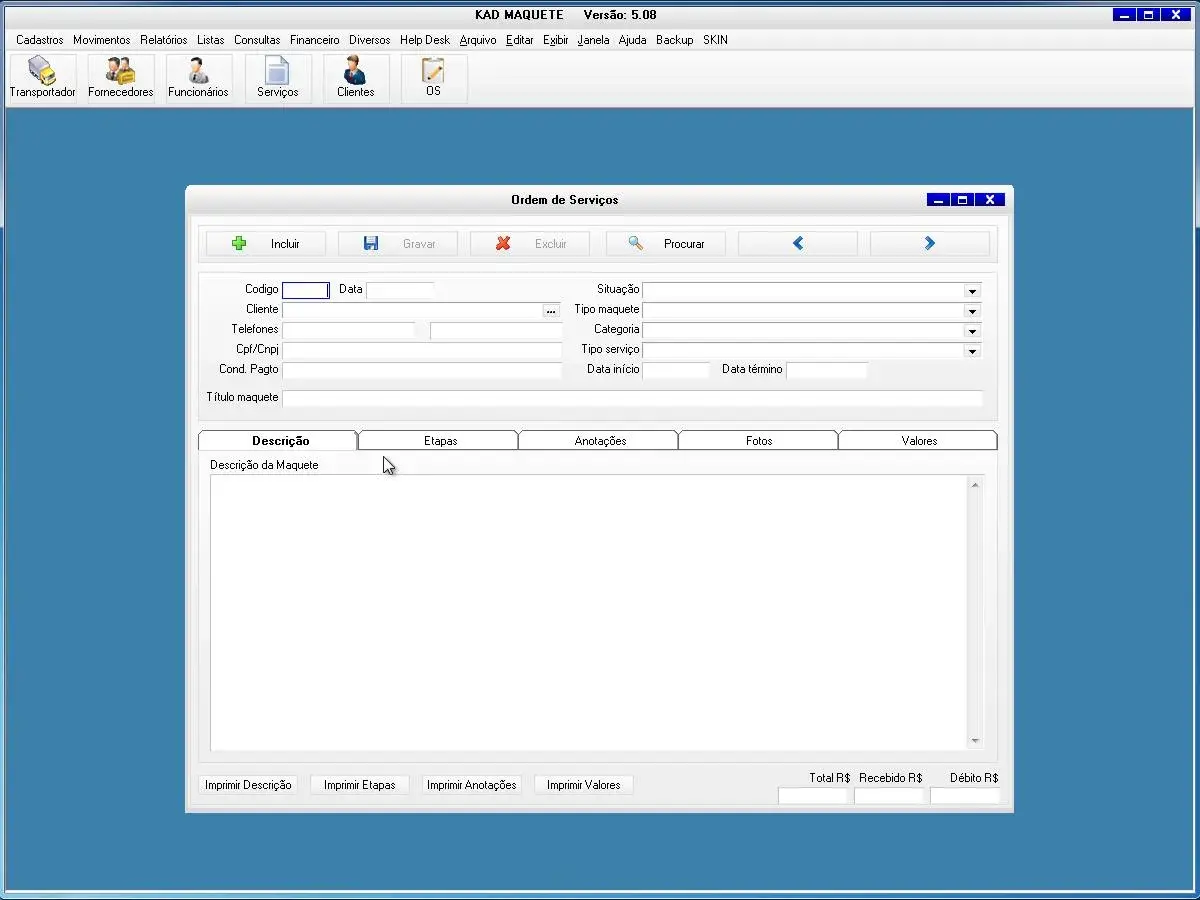Click inside Descrição da Maquete text area
The image size is (1200, 900).
[589, 612]
